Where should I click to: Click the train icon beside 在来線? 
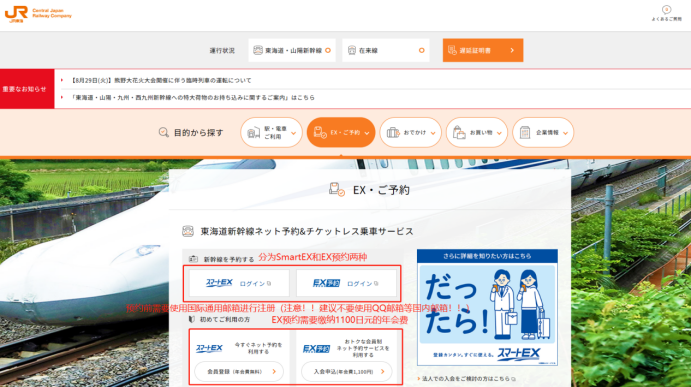coord(352,50)
